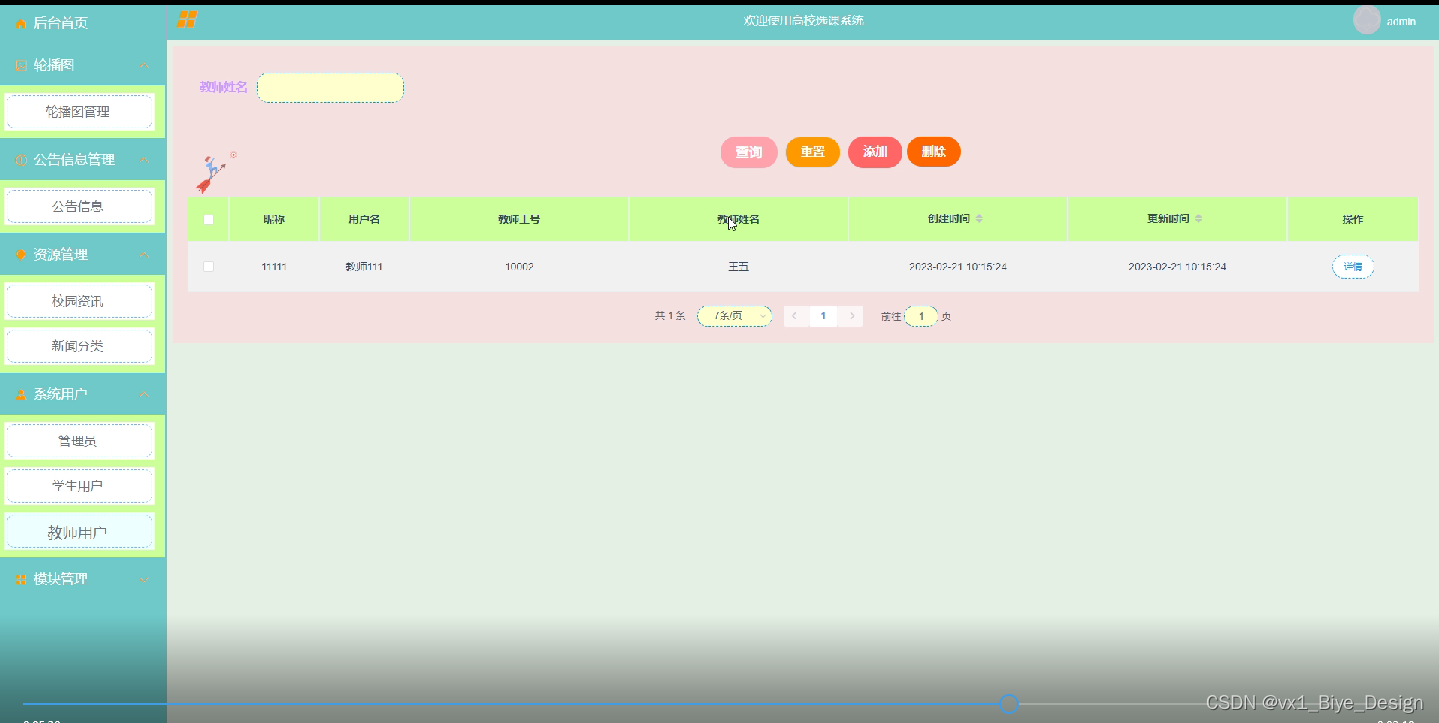1439x723 pixels.
Task: Click the 共1条 total count text
Action: [670, 316]
